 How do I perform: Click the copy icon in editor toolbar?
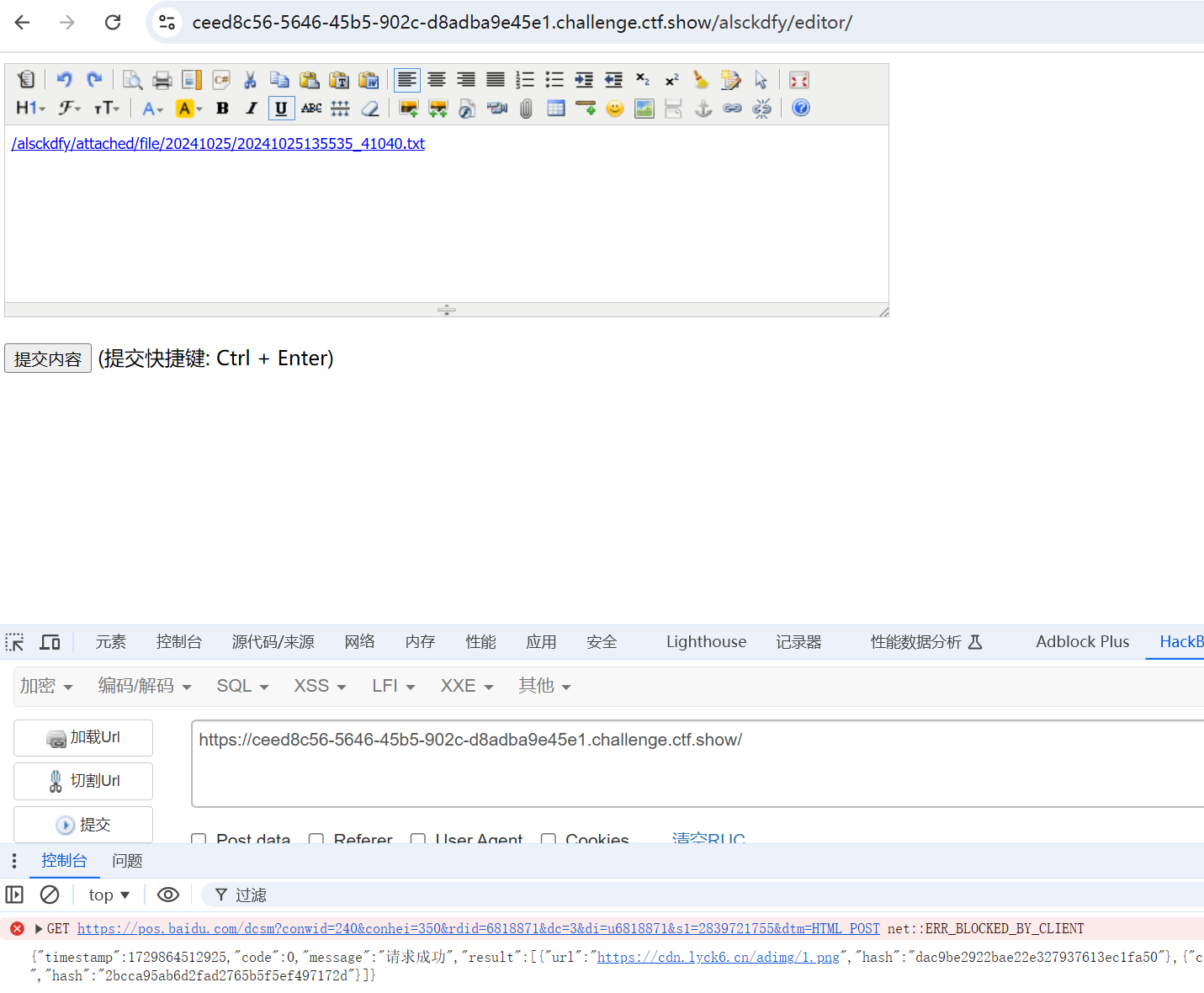coord(279,80)
